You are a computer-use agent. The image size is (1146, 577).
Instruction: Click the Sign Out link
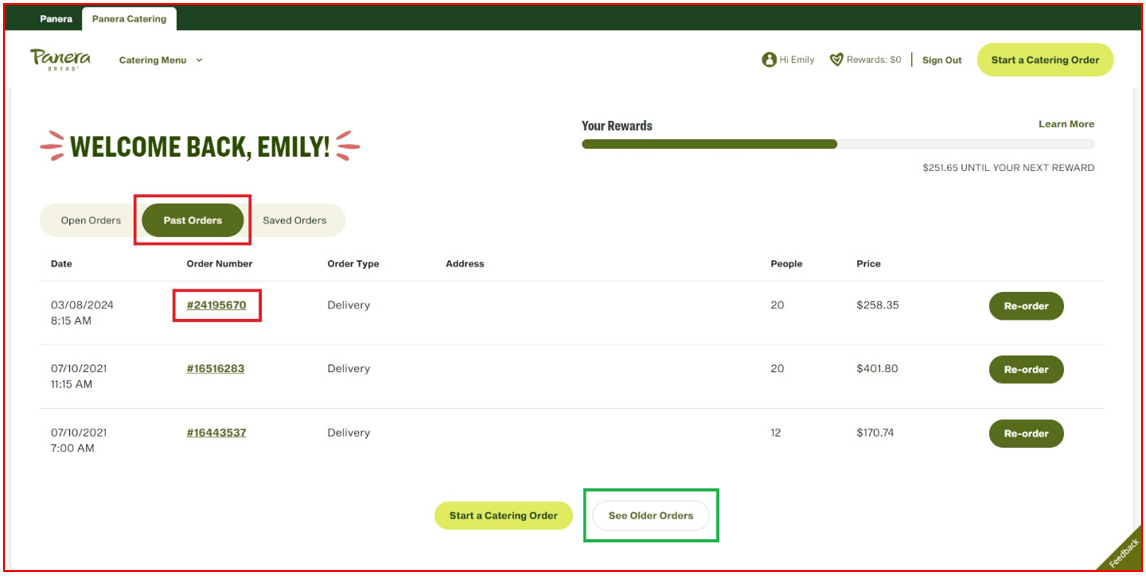point(940,60)
